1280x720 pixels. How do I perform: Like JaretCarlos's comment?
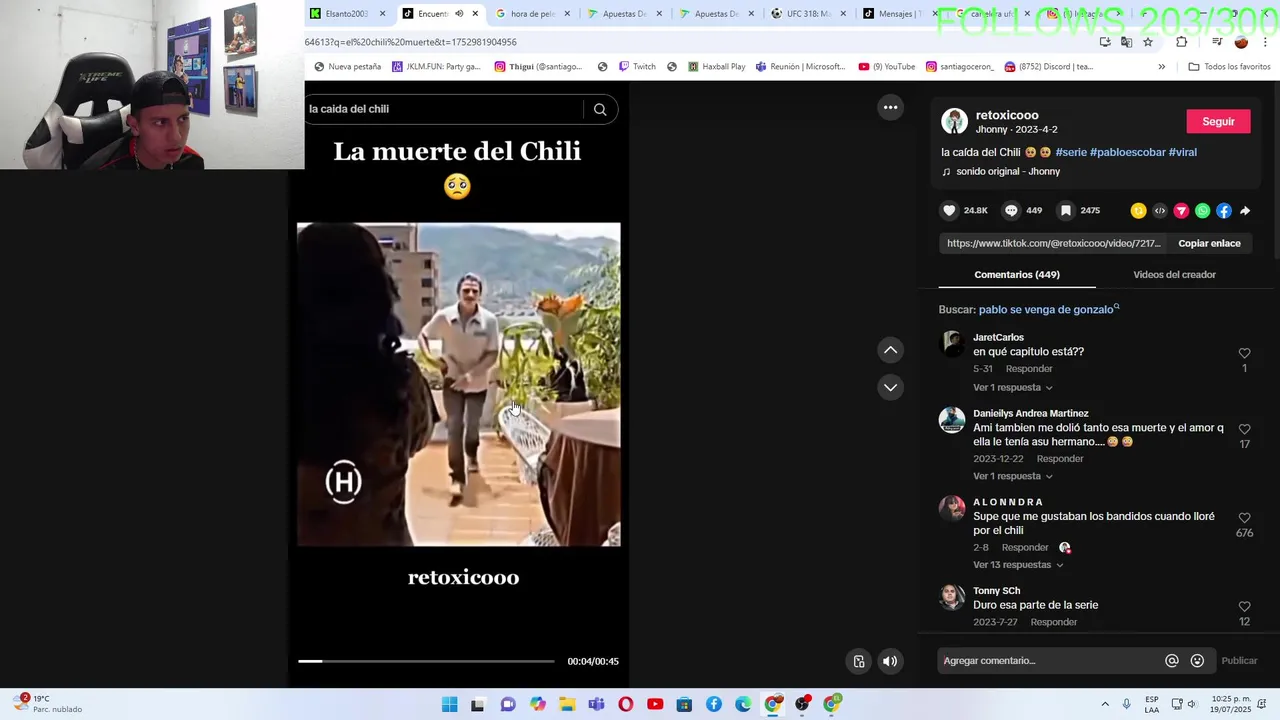1244,353
